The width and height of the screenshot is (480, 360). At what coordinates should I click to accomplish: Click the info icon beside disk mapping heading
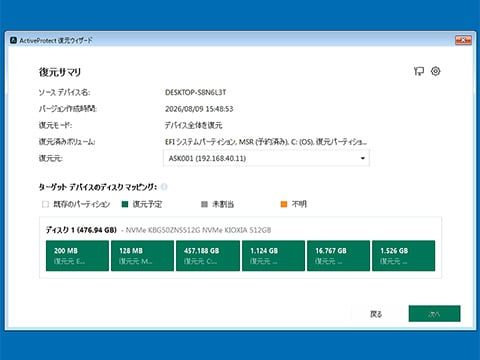[x=164, y=187]
